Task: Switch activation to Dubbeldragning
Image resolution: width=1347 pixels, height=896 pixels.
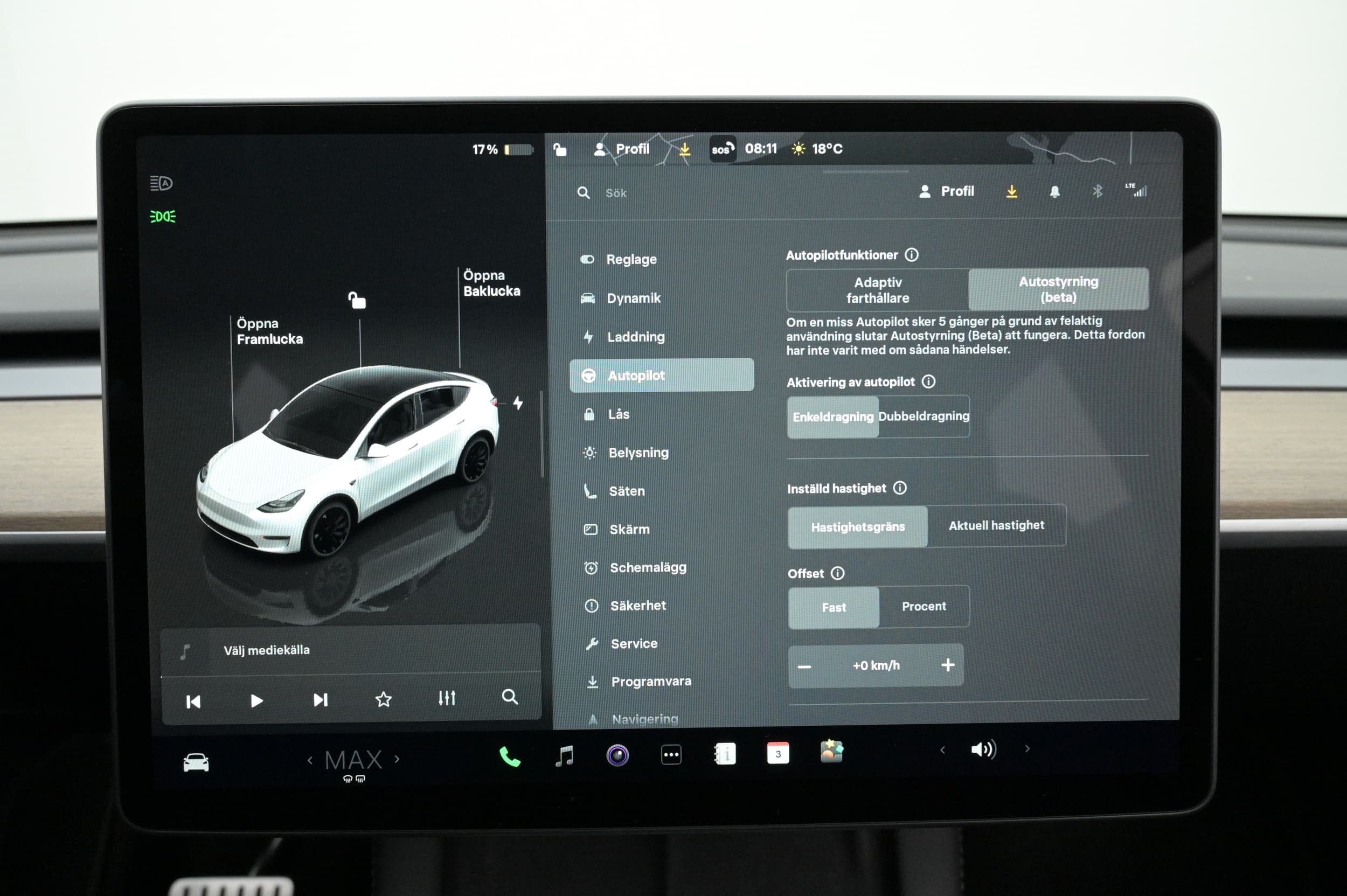Action: [x=924, y=416]
